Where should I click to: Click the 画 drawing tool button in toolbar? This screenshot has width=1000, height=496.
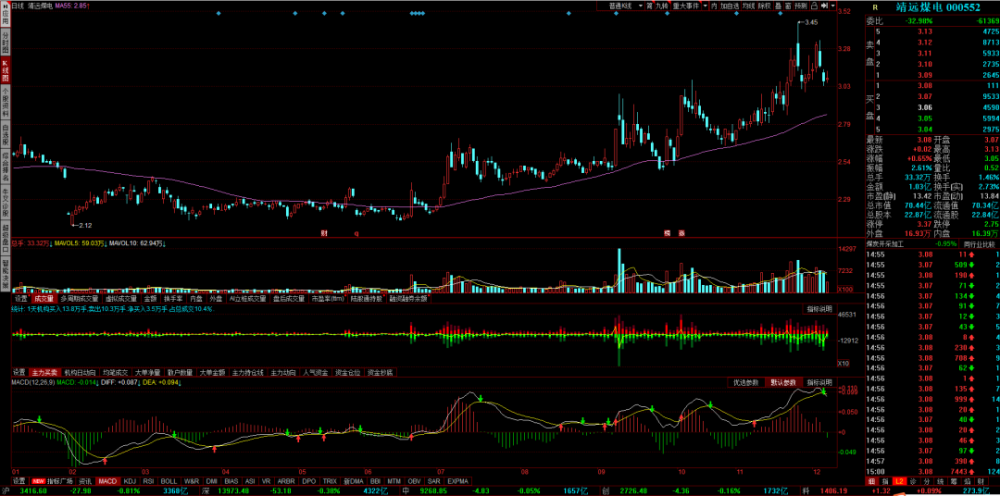(789, 5)
